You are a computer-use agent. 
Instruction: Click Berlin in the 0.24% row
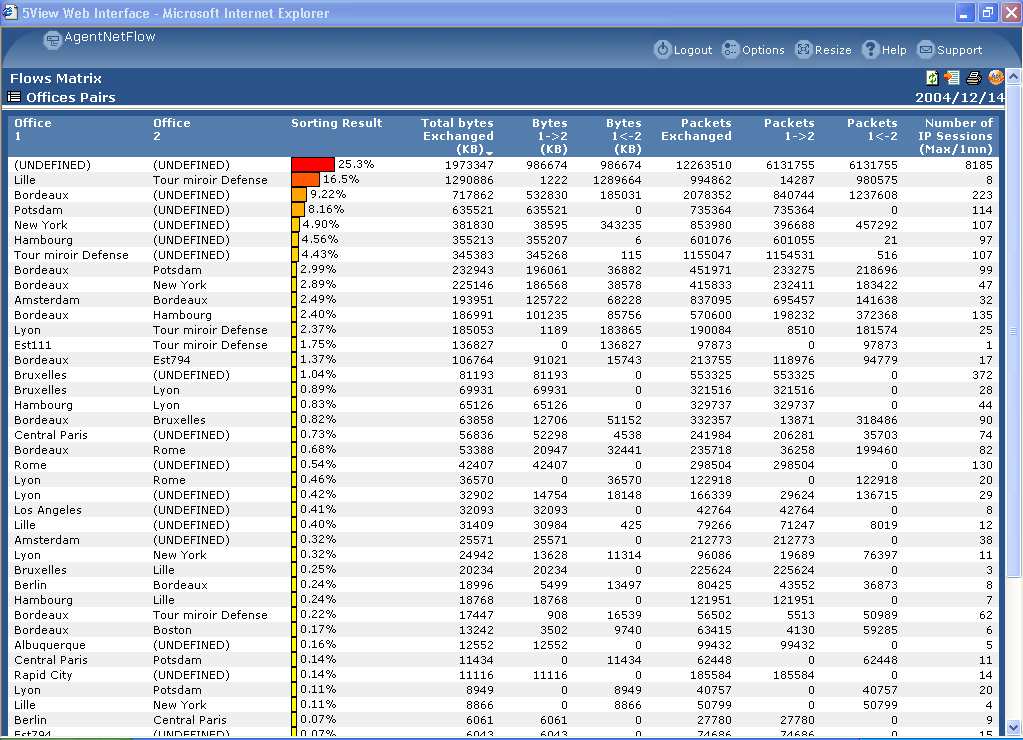click(x=30, y=585)
